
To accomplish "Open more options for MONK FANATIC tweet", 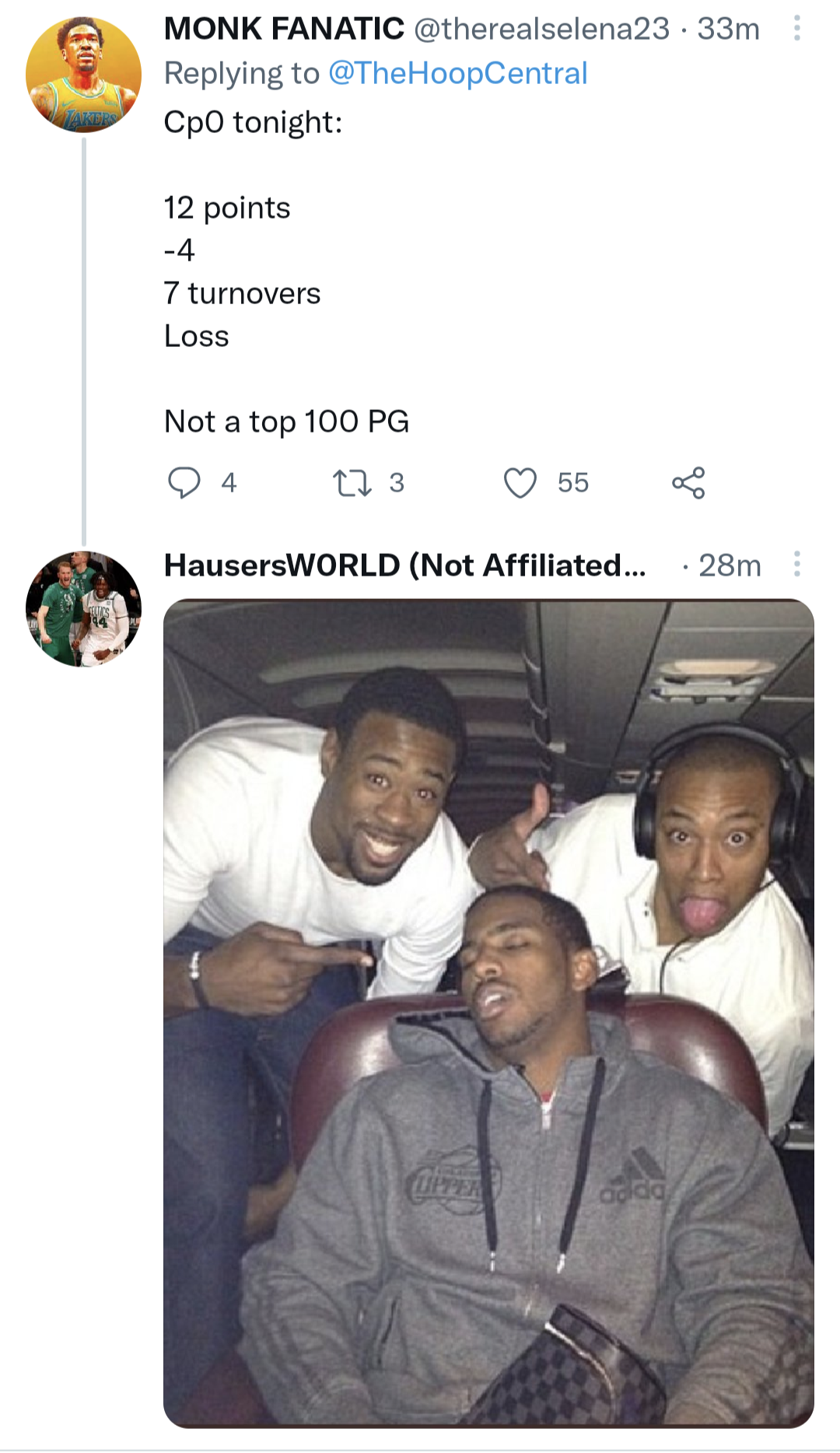I will click(x=796, y=29).
